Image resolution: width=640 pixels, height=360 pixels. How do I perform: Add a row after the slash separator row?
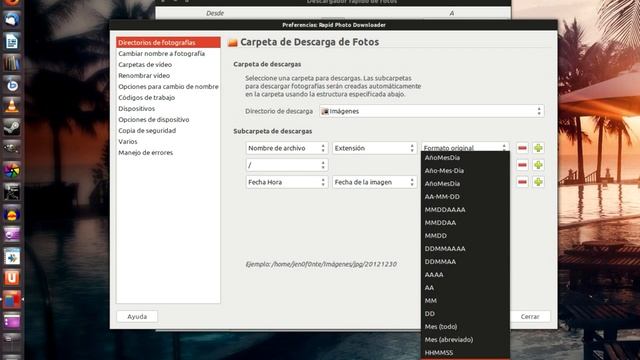pos(538,165)
